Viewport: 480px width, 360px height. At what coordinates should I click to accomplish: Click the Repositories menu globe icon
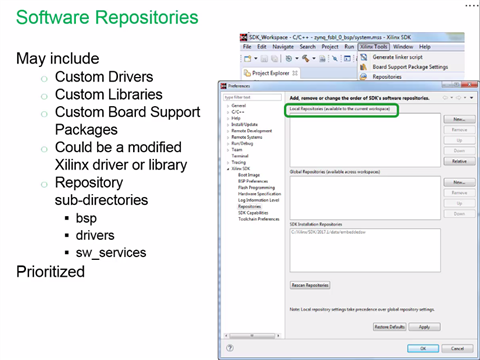pos(364,77)
